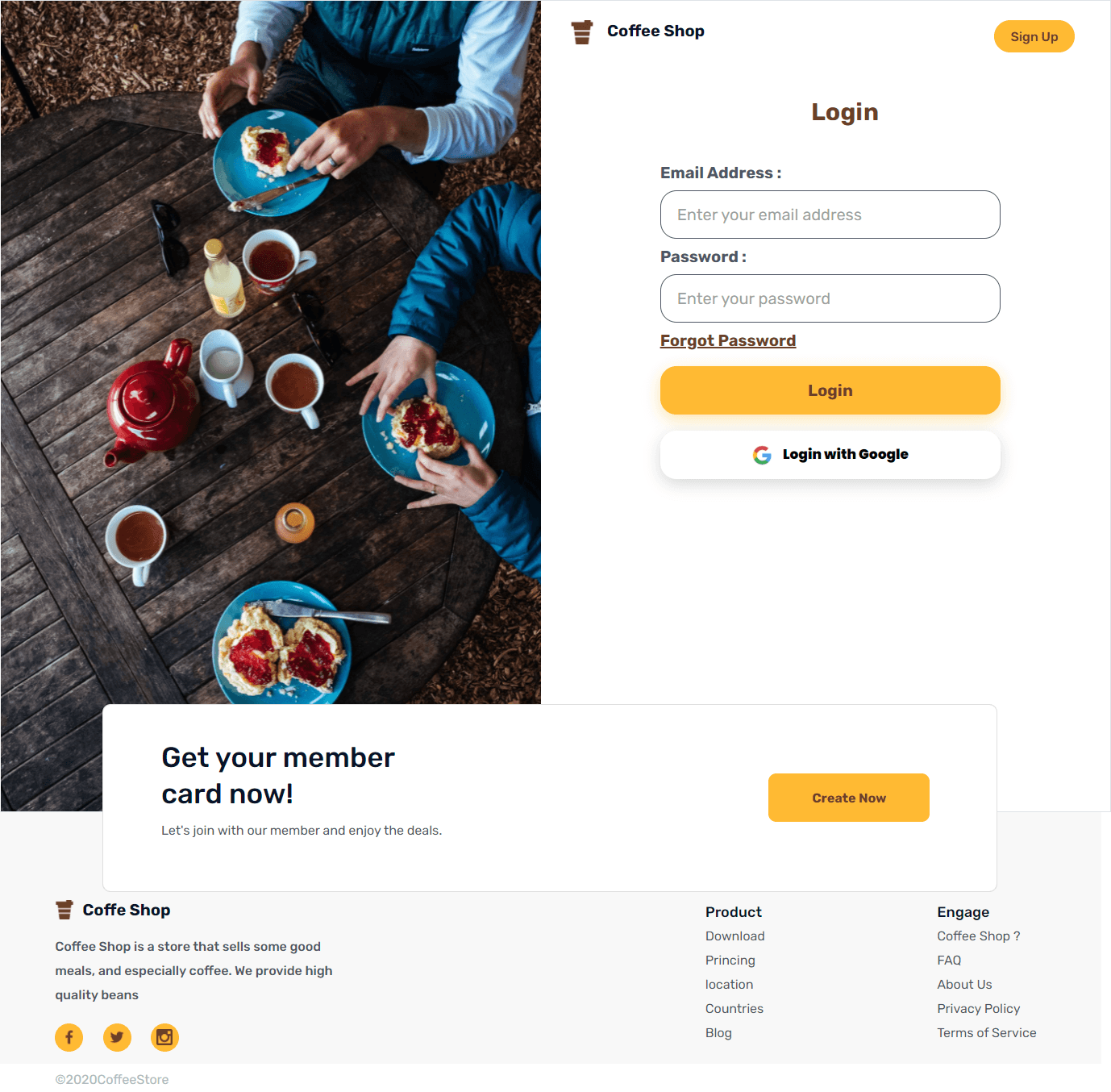Click the Sign Up button
1111x1092 pixels.
click(x=1034, y=36)
